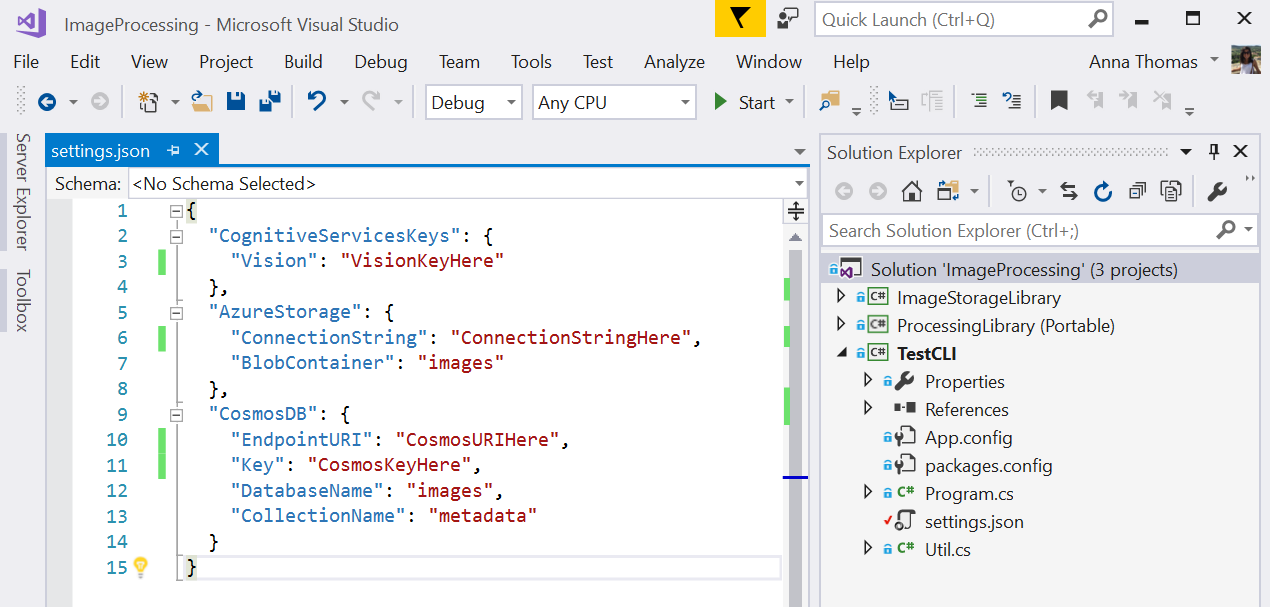Click the Save All icon

click(x=269, y=101)
